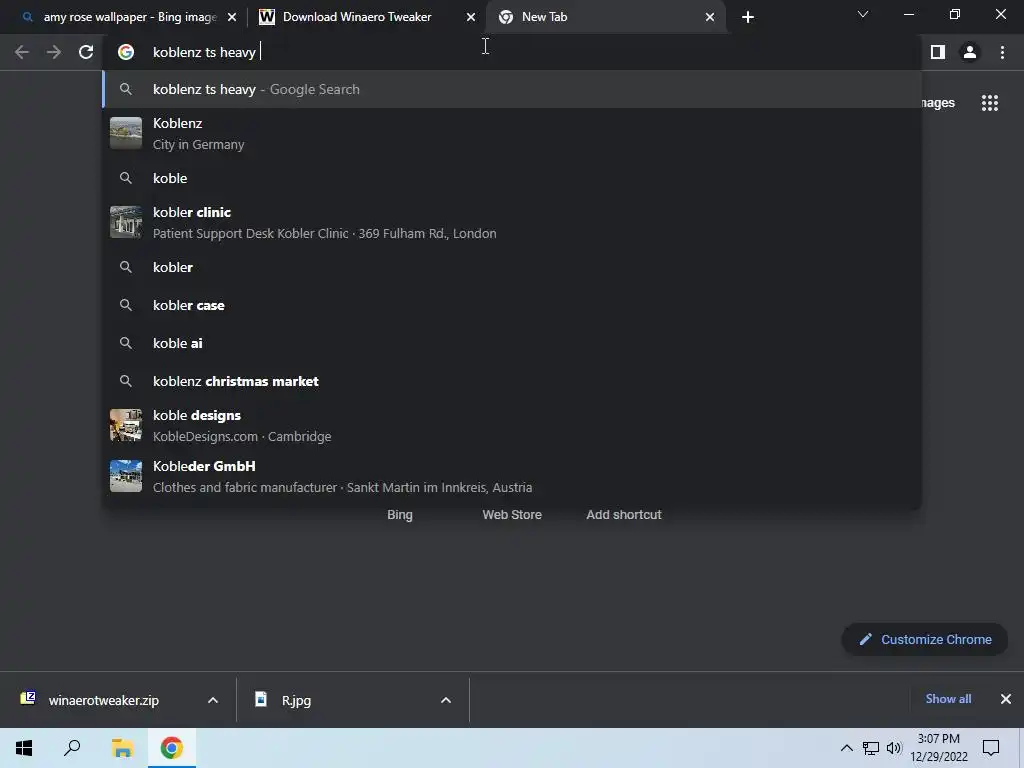Expand options for R.jpg download
This screenshot has width=1024, height=768.
coord(446,700)
